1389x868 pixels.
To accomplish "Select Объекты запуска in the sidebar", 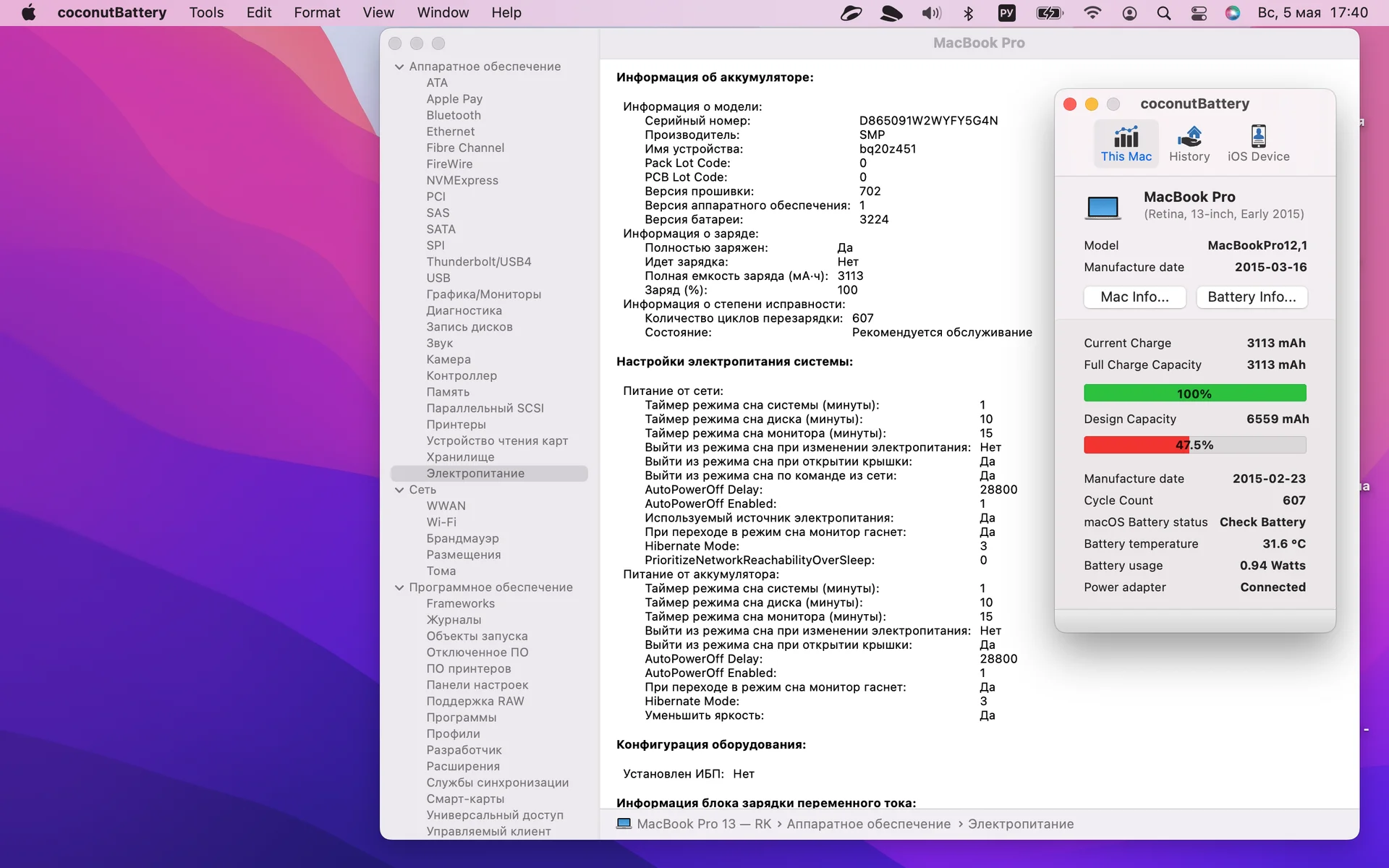I will [477, 636].
